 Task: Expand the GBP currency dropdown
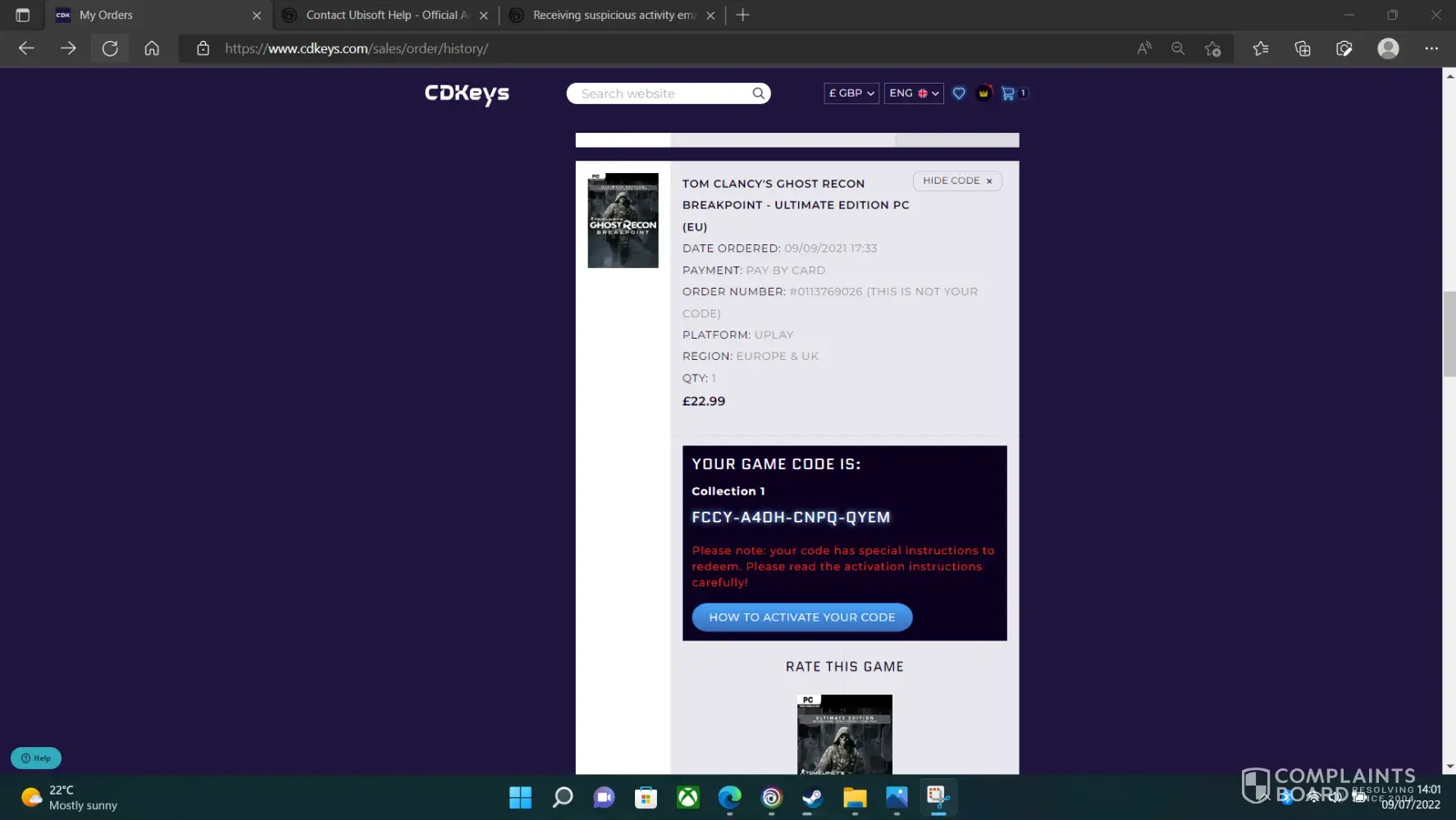(851, 93)
